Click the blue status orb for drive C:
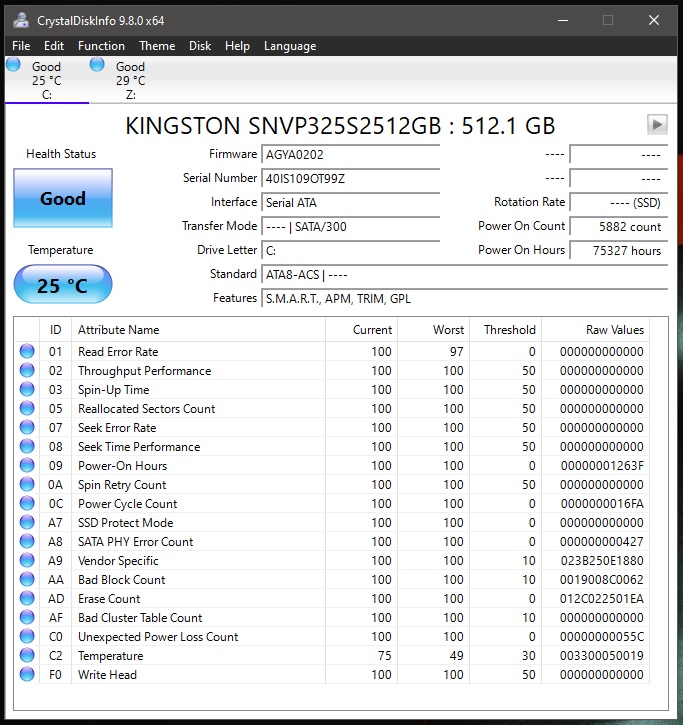The width and height of the screenshot is (683, 725). (13, 64)
